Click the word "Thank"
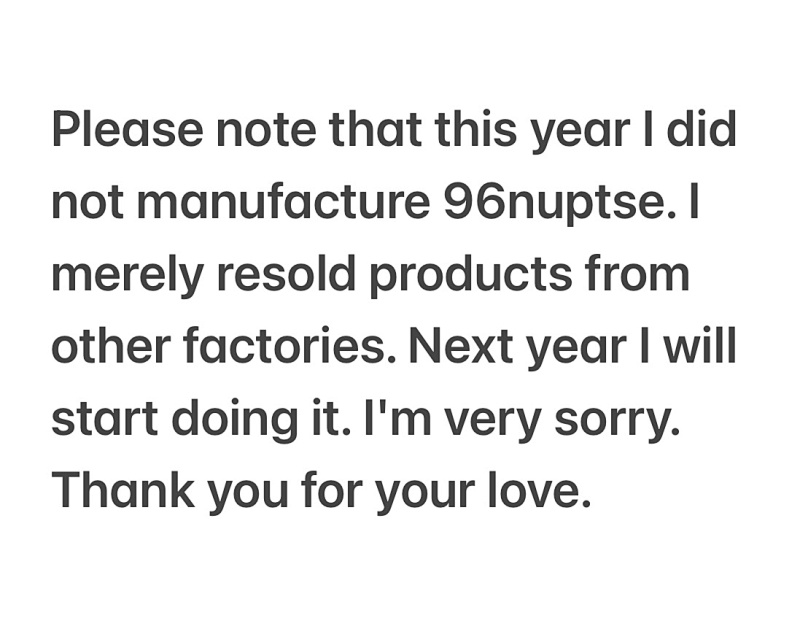Viewport: 800px width, 637px height. [x=123, y=491]
